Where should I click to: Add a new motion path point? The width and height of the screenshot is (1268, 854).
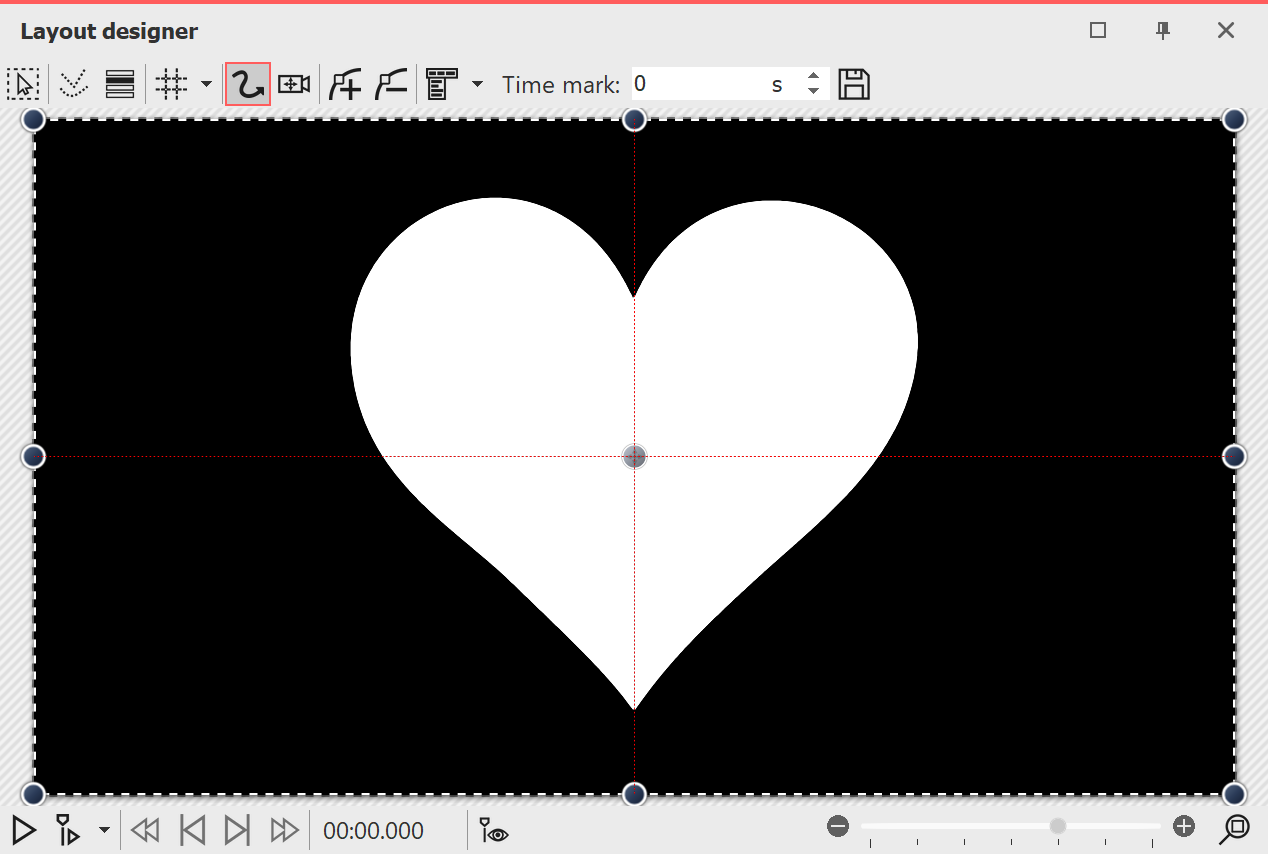pyautogui.click(x=345, y=84)
